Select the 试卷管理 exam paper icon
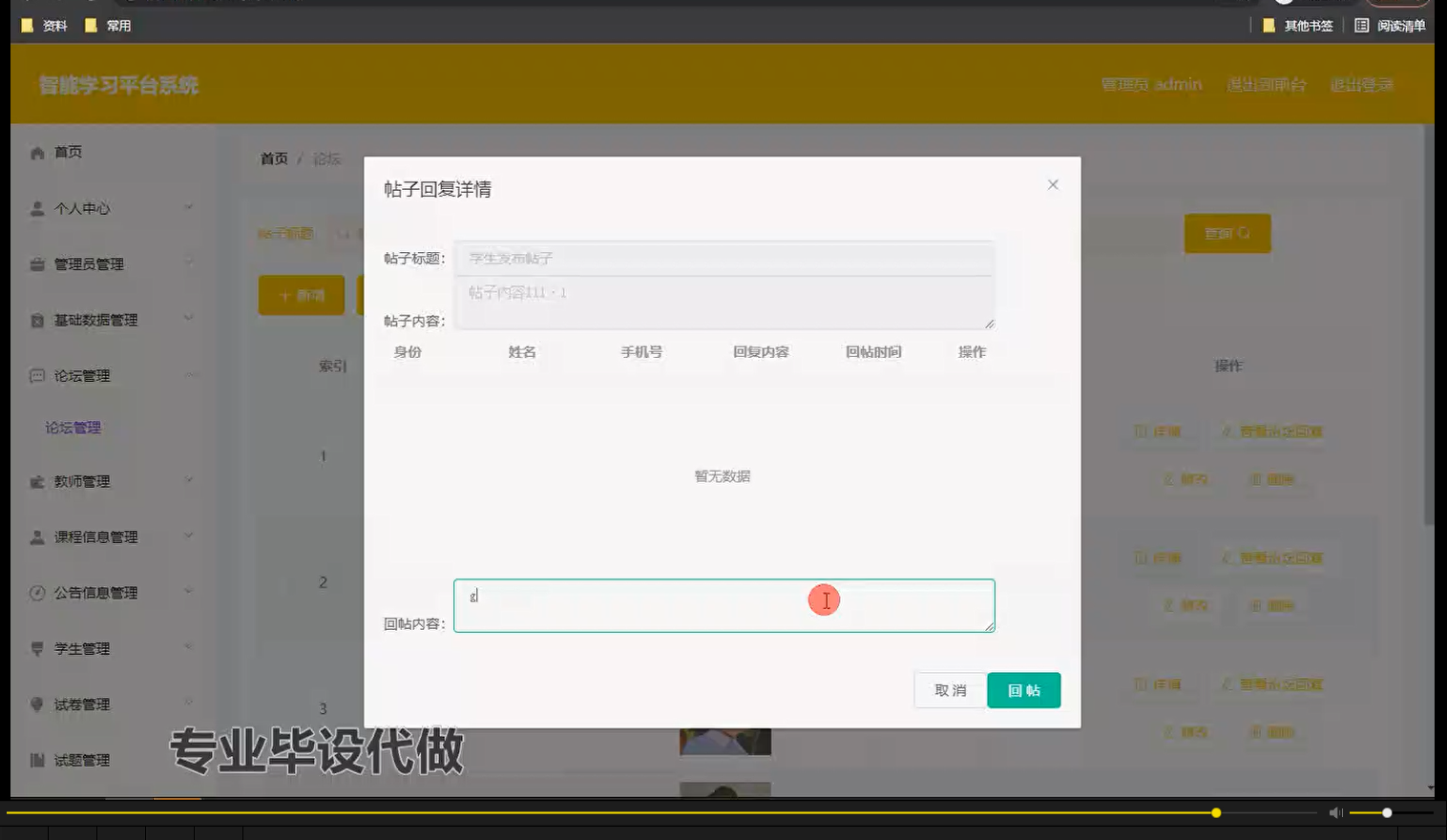 pos(36,704)
